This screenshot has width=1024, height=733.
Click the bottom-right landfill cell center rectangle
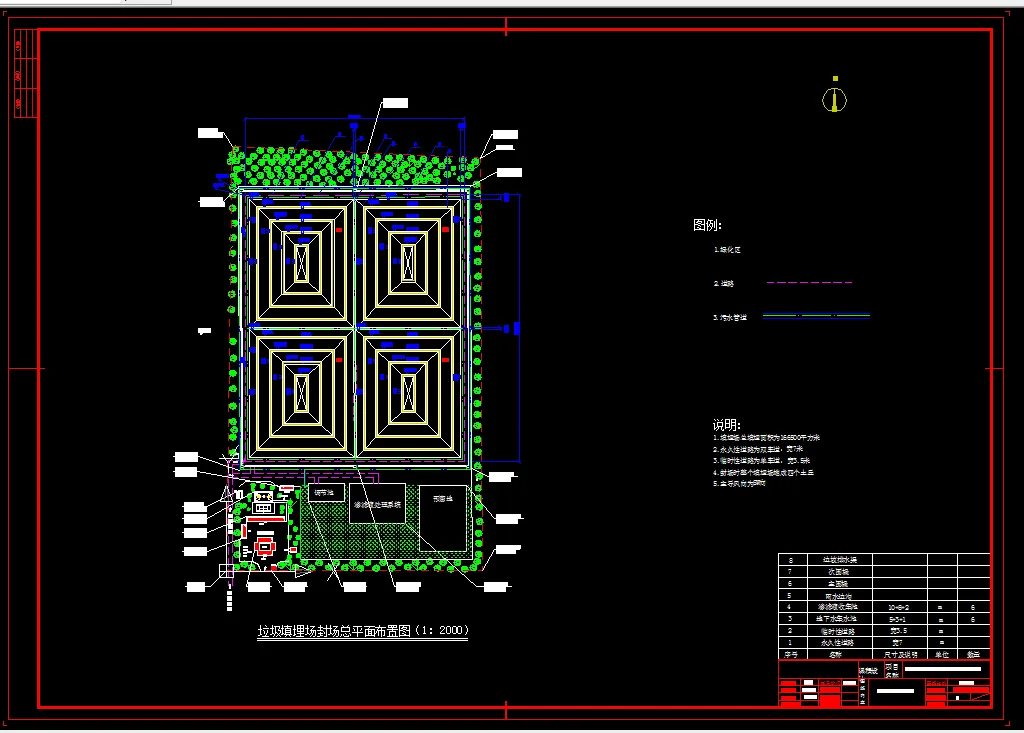click(408, 394)
